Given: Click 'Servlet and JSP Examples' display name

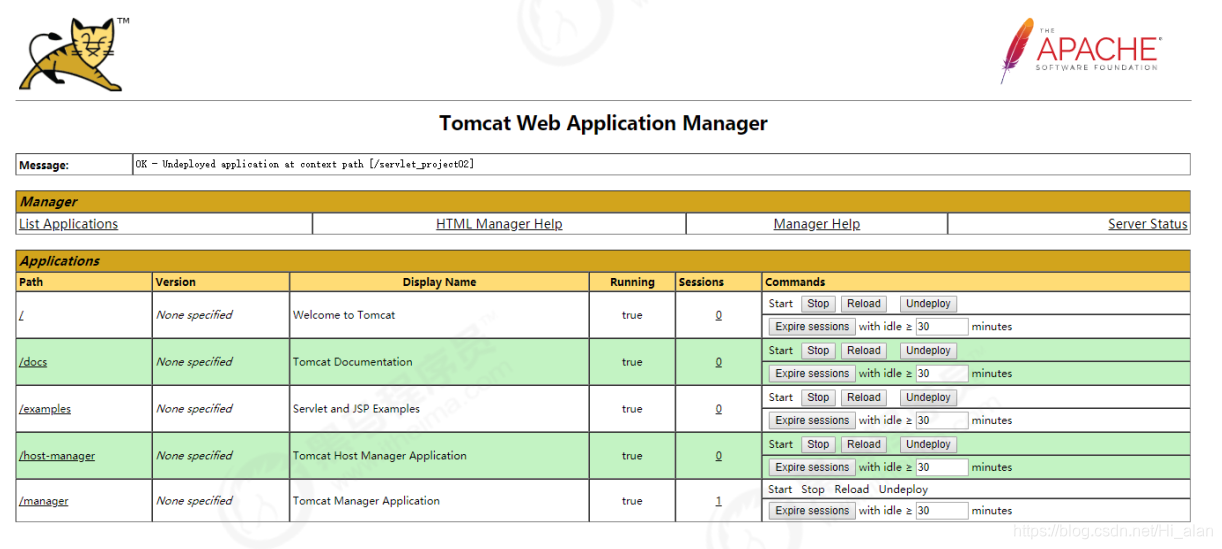Looking at the screenshot, I should (356, 409).
